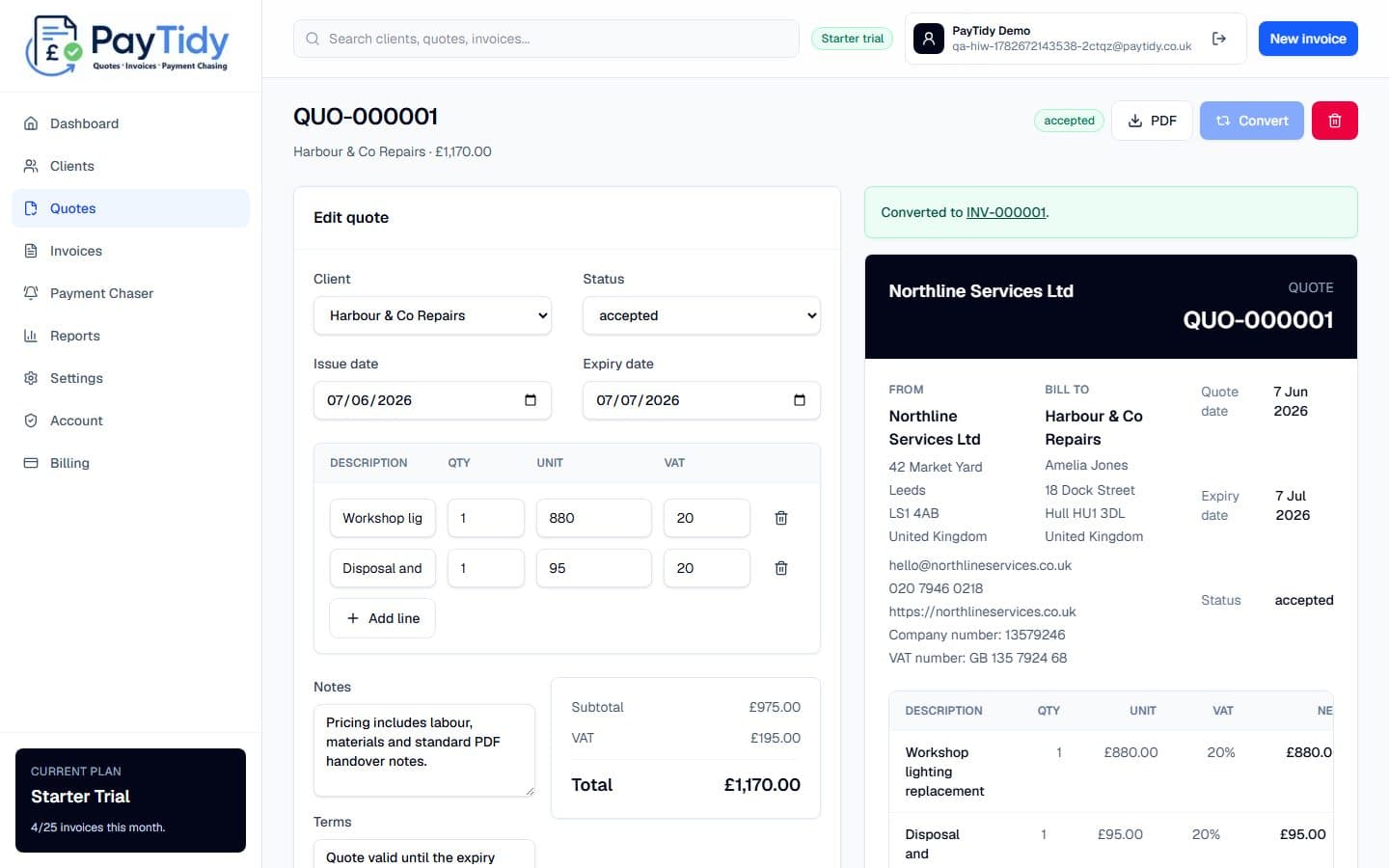Click the Issue date field
This screenshot has height=868, width=1389.
coord(432,400)
